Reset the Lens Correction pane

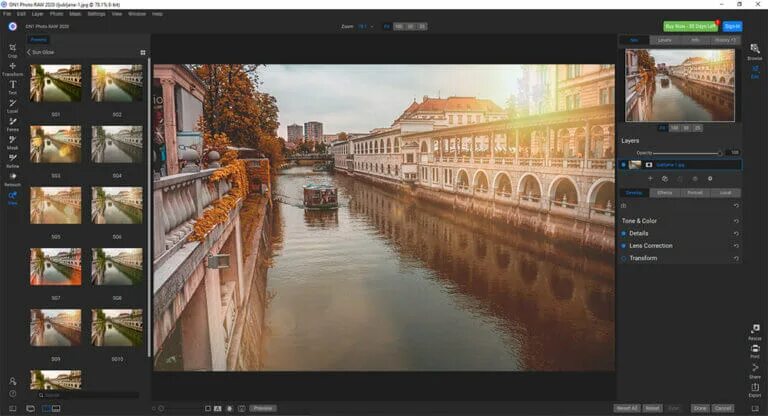(736, 246)
